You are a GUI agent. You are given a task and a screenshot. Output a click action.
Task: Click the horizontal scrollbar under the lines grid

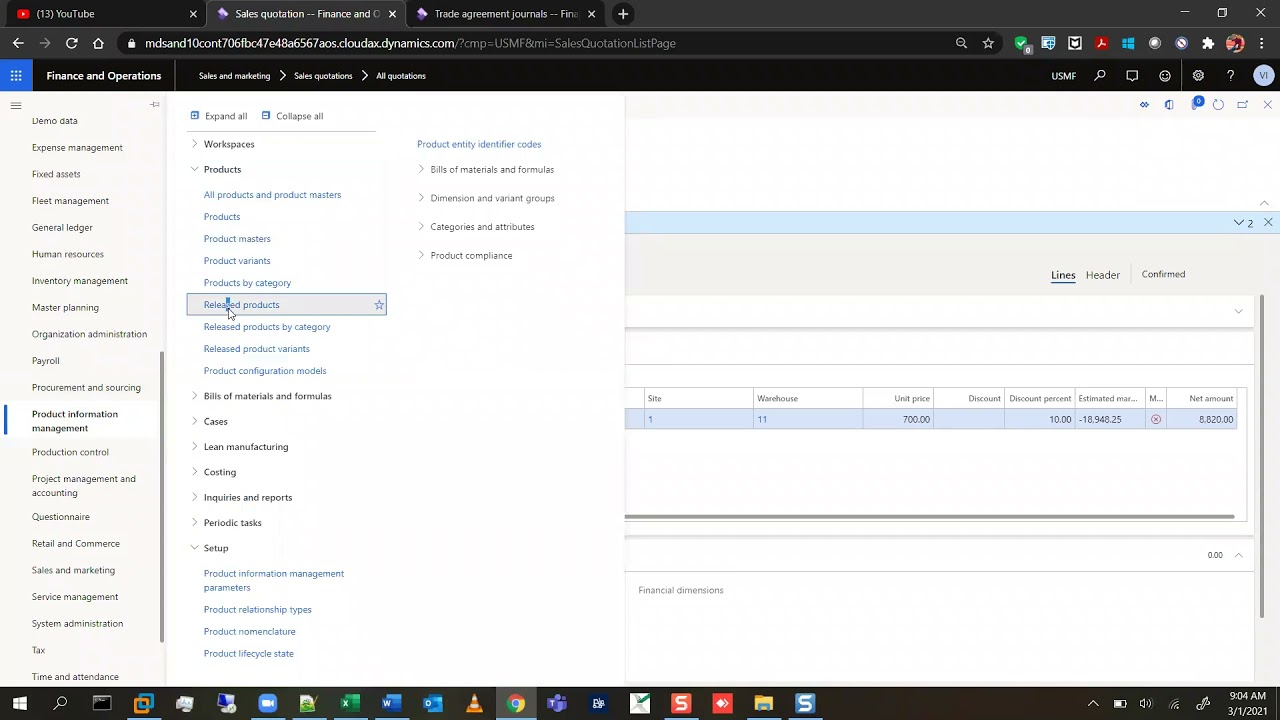click(x=930, y=517)
